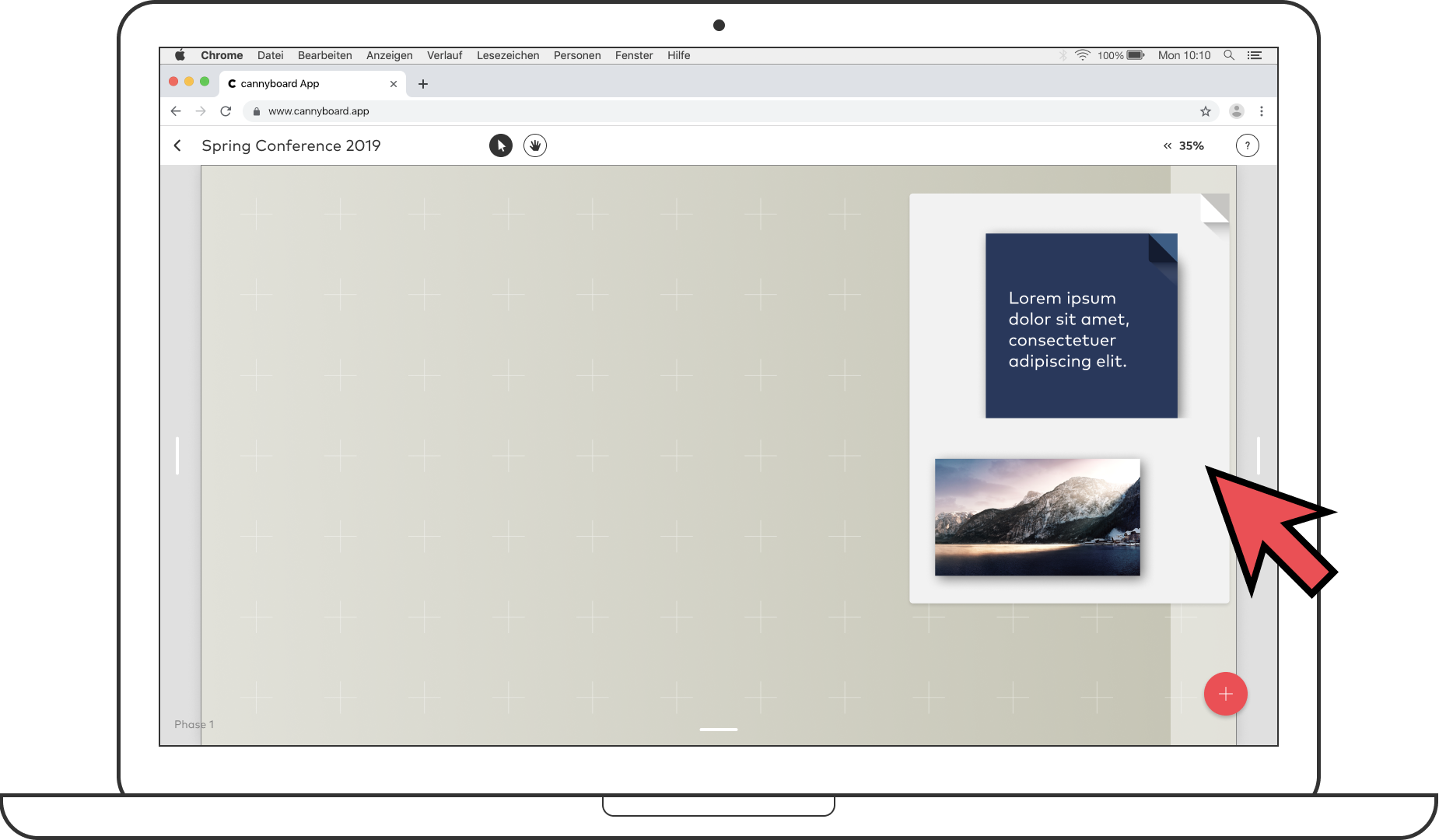Viewport: 1439px width, 840px height.
Task: Open the Lesezeichen menu
Action: [x=508, y=55]
